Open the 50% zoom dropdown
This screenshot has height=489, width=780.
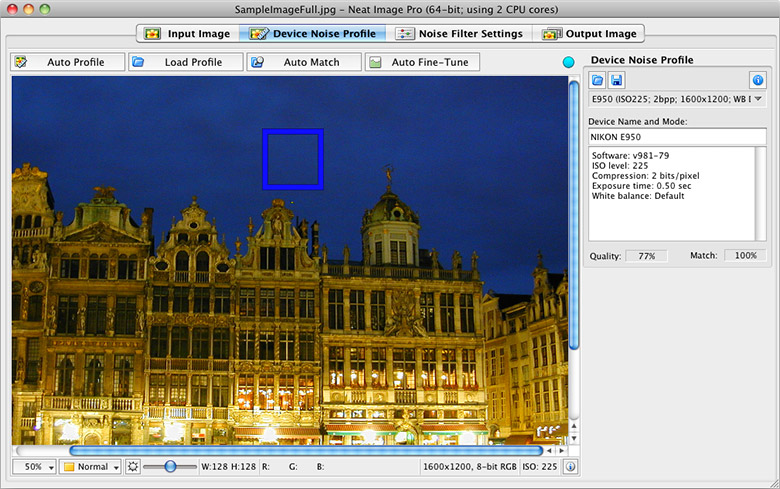[x=34, y=467]
